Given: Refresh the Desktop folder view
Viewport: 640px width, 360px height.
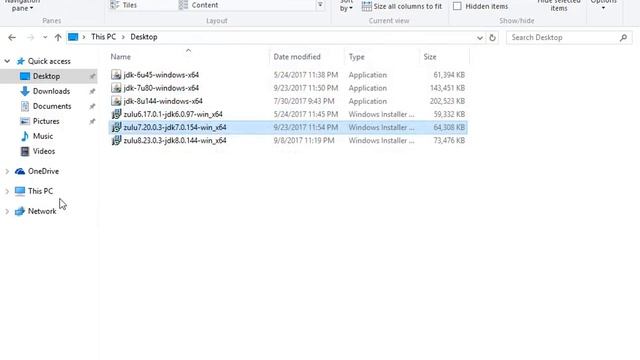Looking at the screenshot, I should click(x=493, y=38).
